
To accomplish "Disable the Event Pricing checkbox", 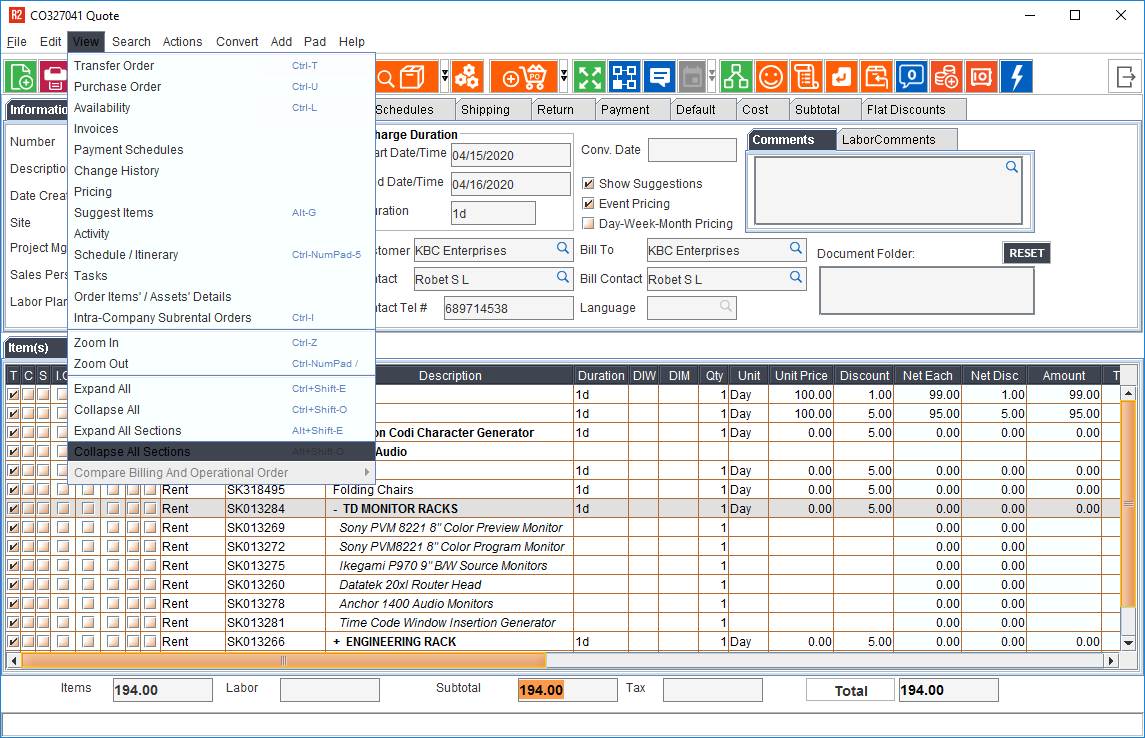I will click(x=588, y=204).
